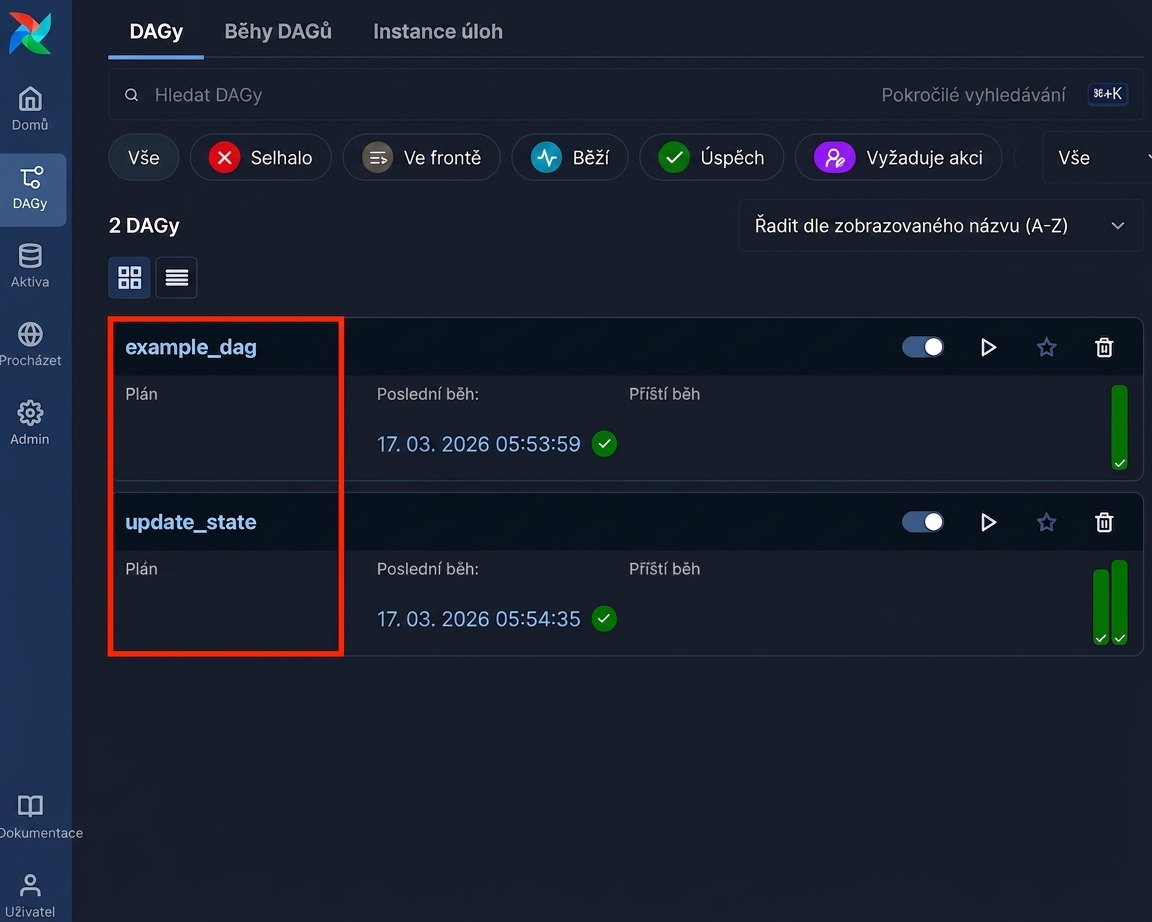Open the Admin gear in sidebar

point(30,422)
